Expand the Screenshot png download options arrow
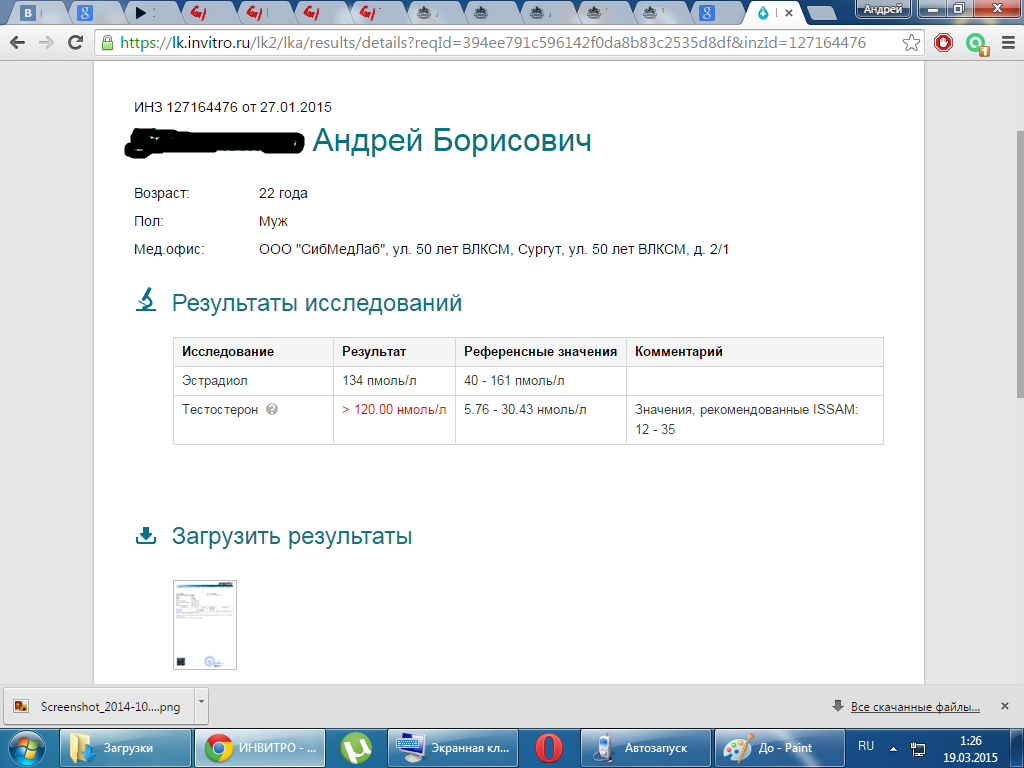The height and width of the screenshot is (768, 1024). (201, 704)
